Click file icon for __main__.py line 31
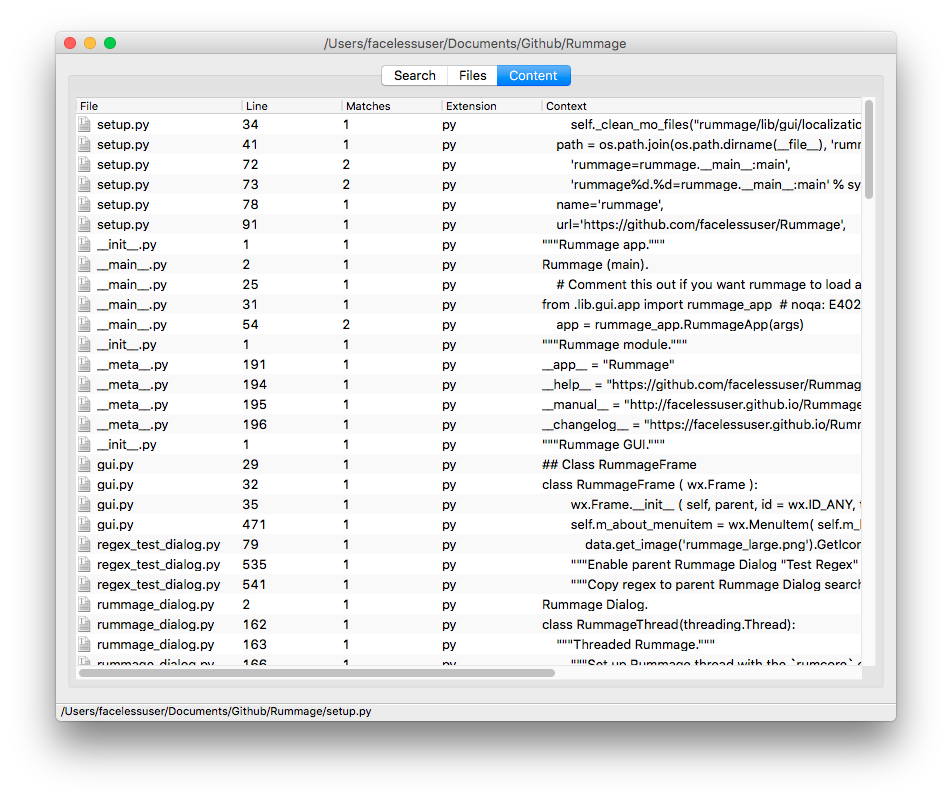Screen dimensions: 952x801 point(84,305)
